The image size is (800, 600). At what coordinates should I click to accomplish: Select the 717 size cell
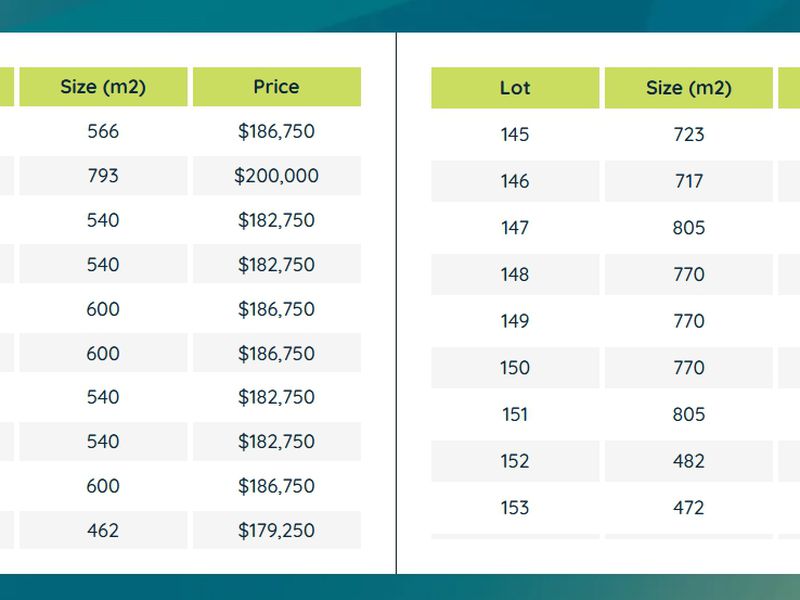(x=688, y=181)
